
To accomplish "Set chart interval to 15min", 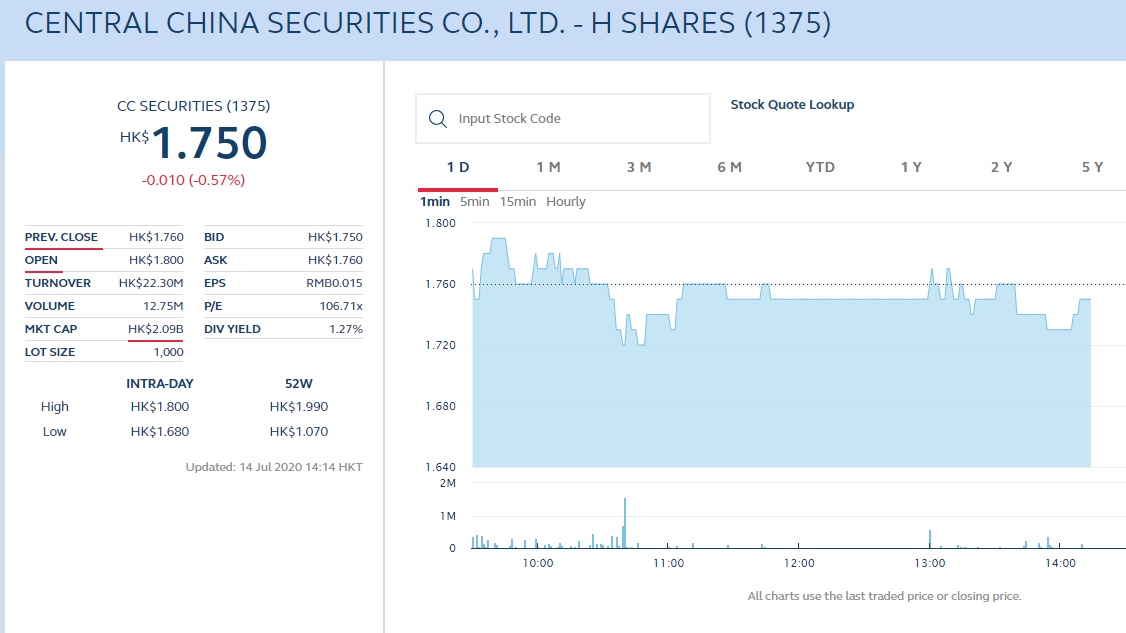I will pos(518,202).
